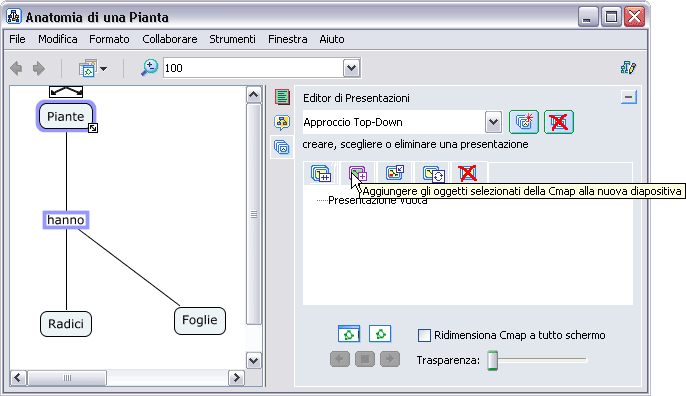686x396 pixels.
Task: Click the next slide playback button
Action: (x=390, y=359)
